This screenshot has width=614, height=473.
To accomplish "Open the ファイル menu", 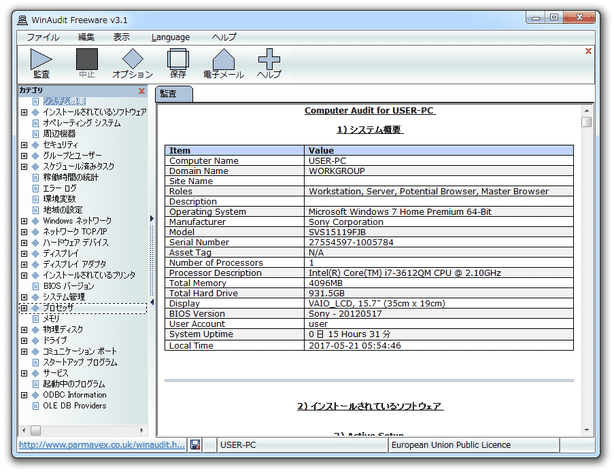I will (x=43, y=37).
